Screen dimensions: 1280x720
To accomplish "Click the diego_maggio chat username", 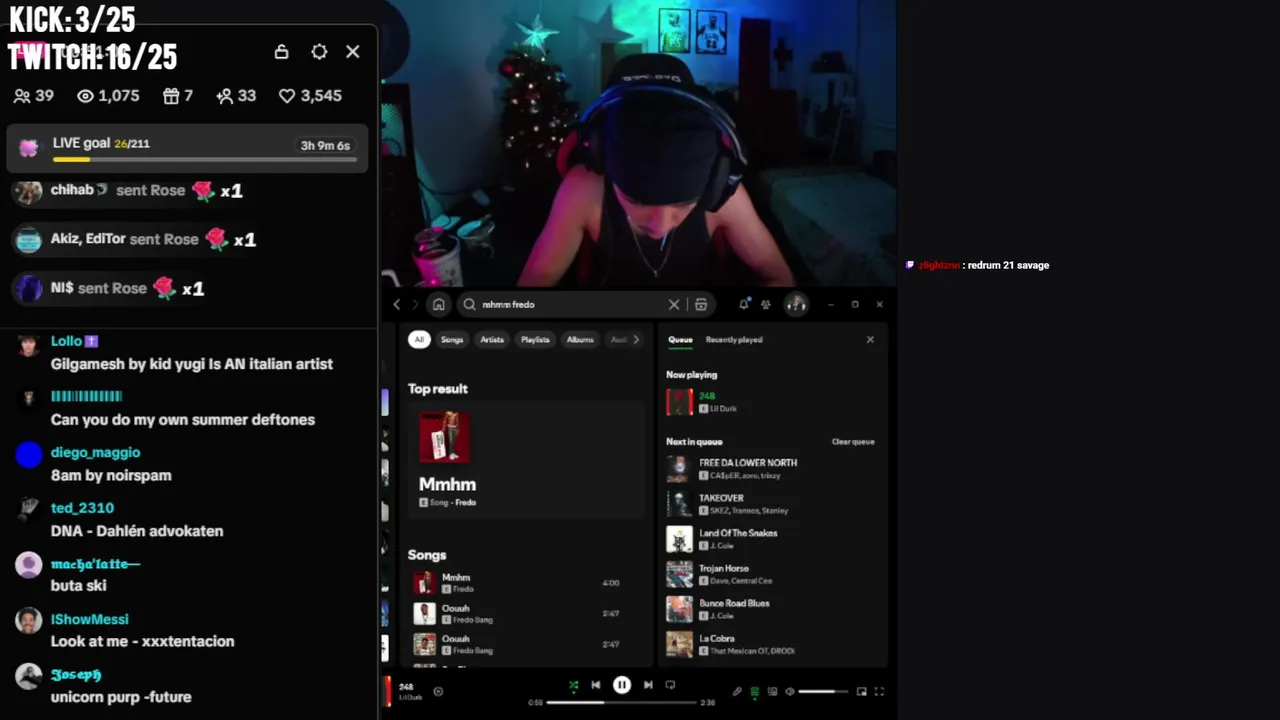I will pos(95,452).
